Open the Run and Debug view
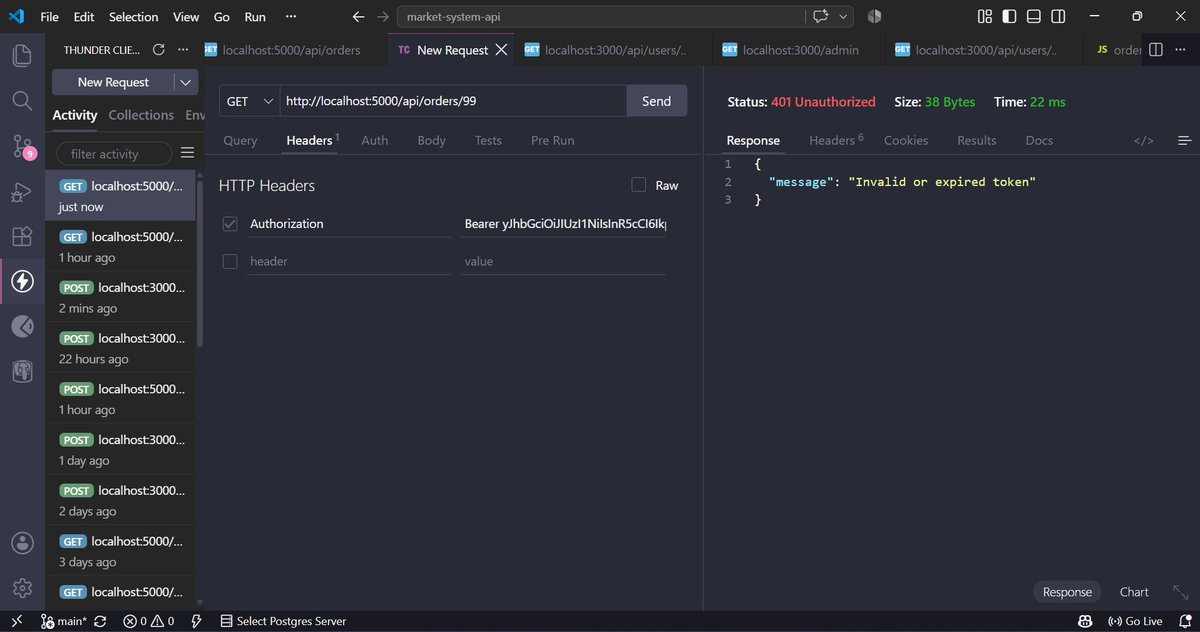Screen dimensions: 1200x632 [22, 192]
